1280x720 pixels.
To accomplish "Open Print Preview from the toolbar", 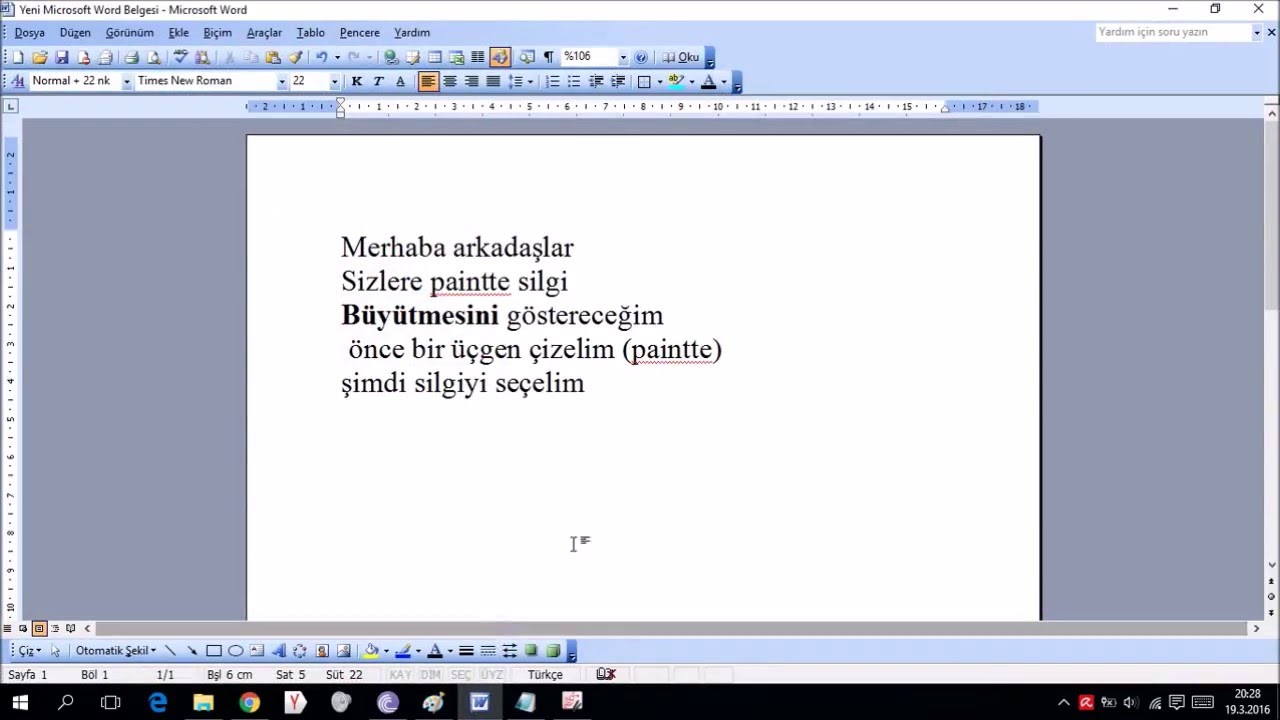I will (x=153, y=57).
